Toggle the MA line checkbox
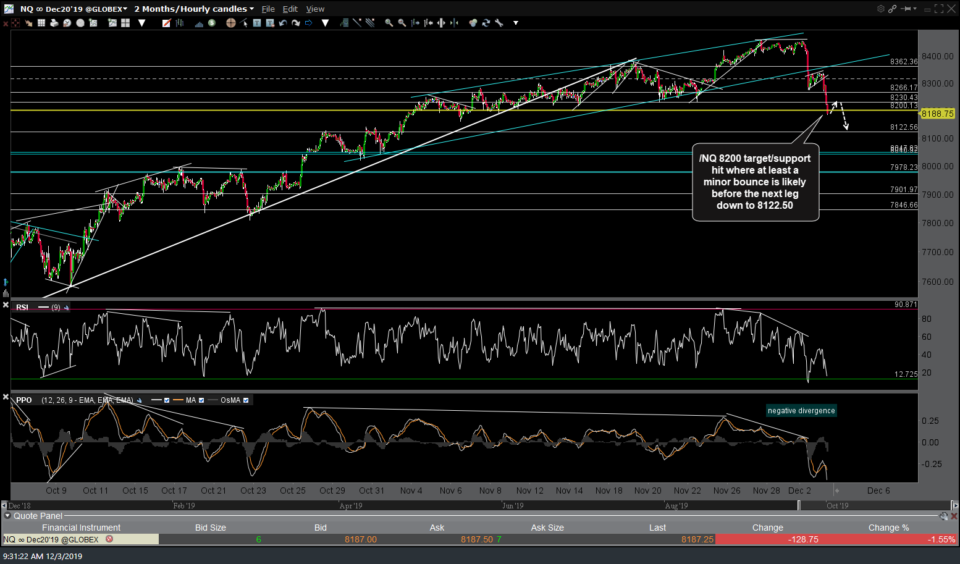 (x=201, y=400)
